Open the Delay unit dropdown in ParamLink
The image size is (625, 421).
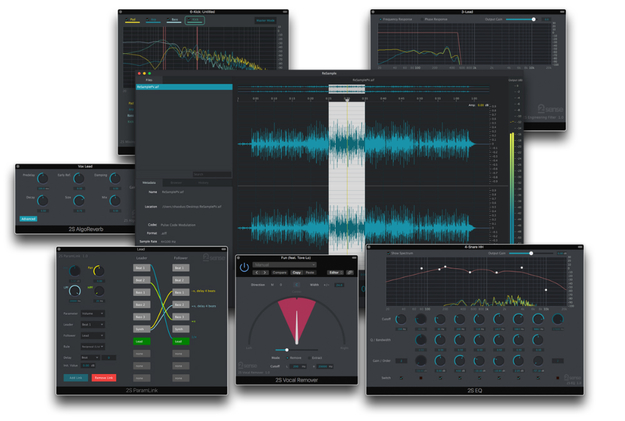90,358
